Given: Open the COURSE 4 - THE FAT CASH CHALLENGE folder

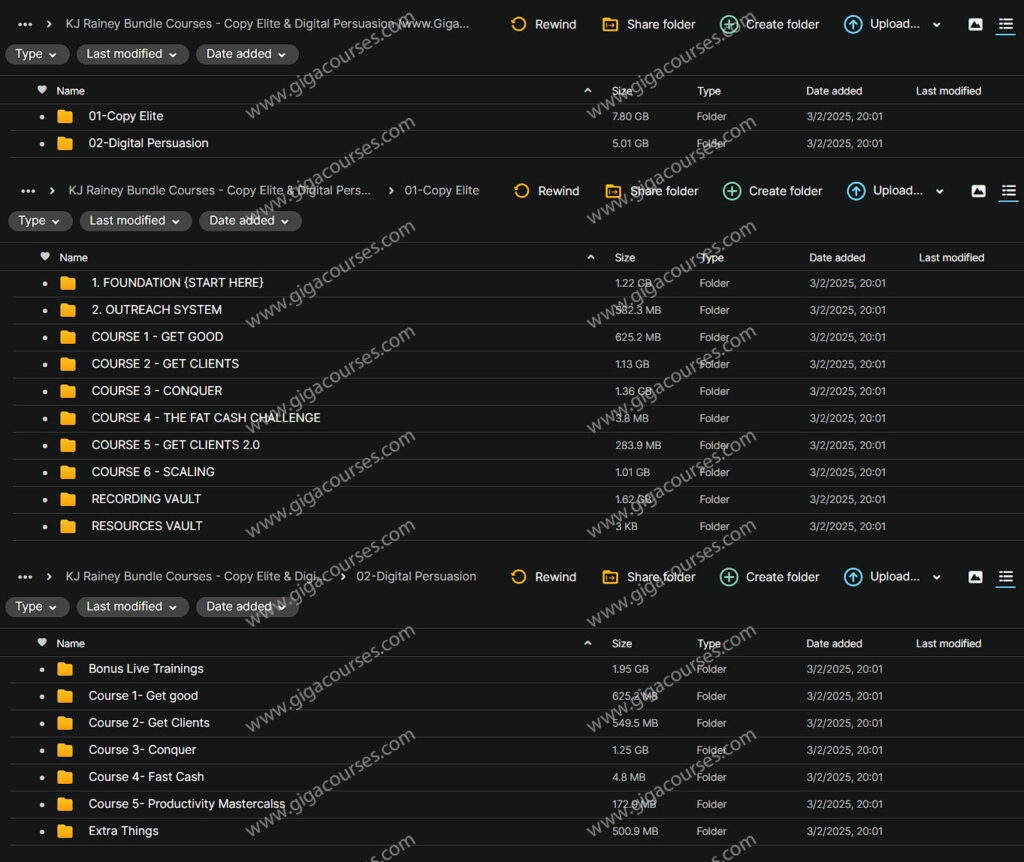Looking at the screenshot, I should [x=206, y=418].
